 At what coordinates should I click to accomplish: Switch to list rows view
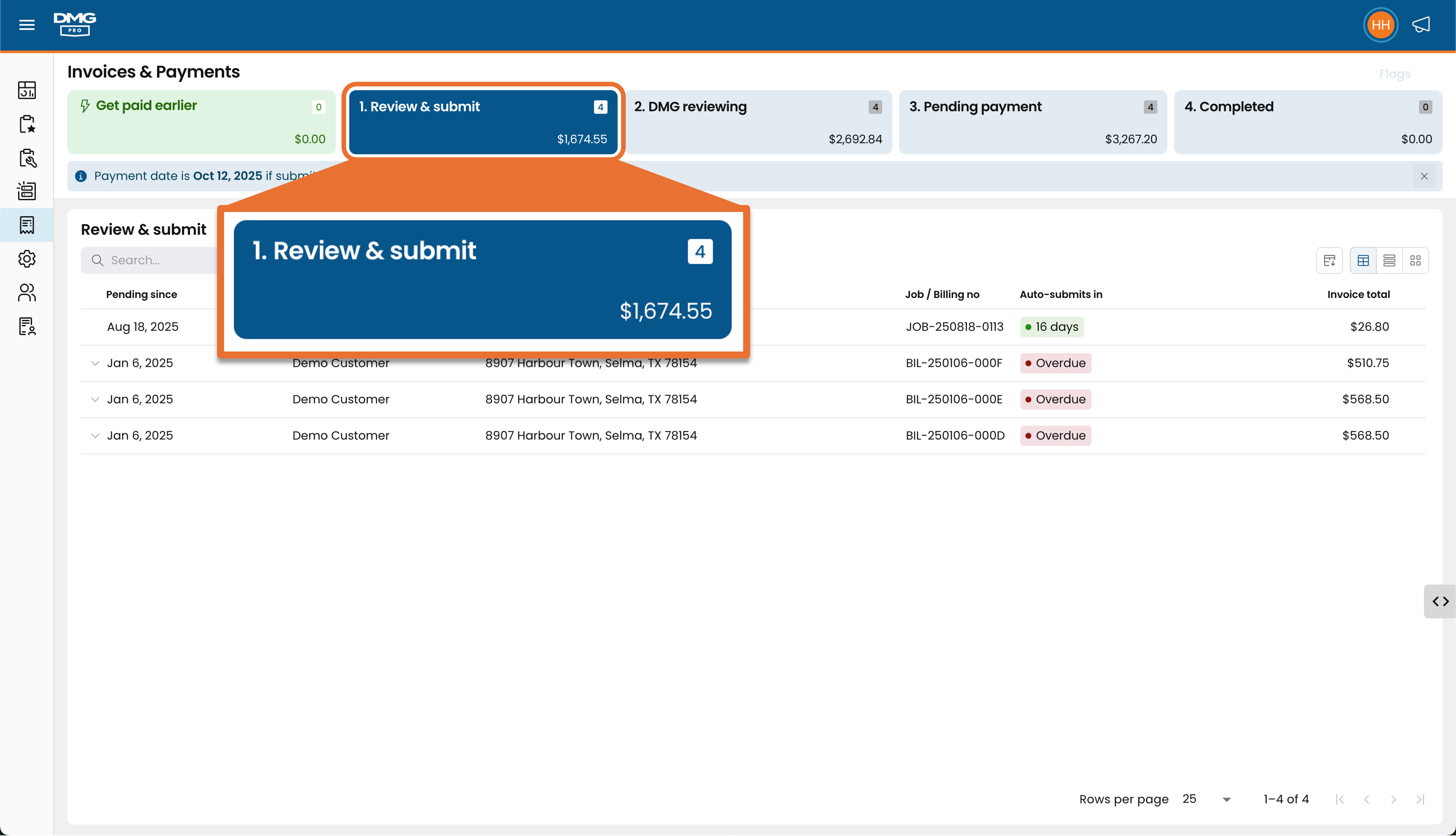pyautogui.click(x=1389, y=260)
